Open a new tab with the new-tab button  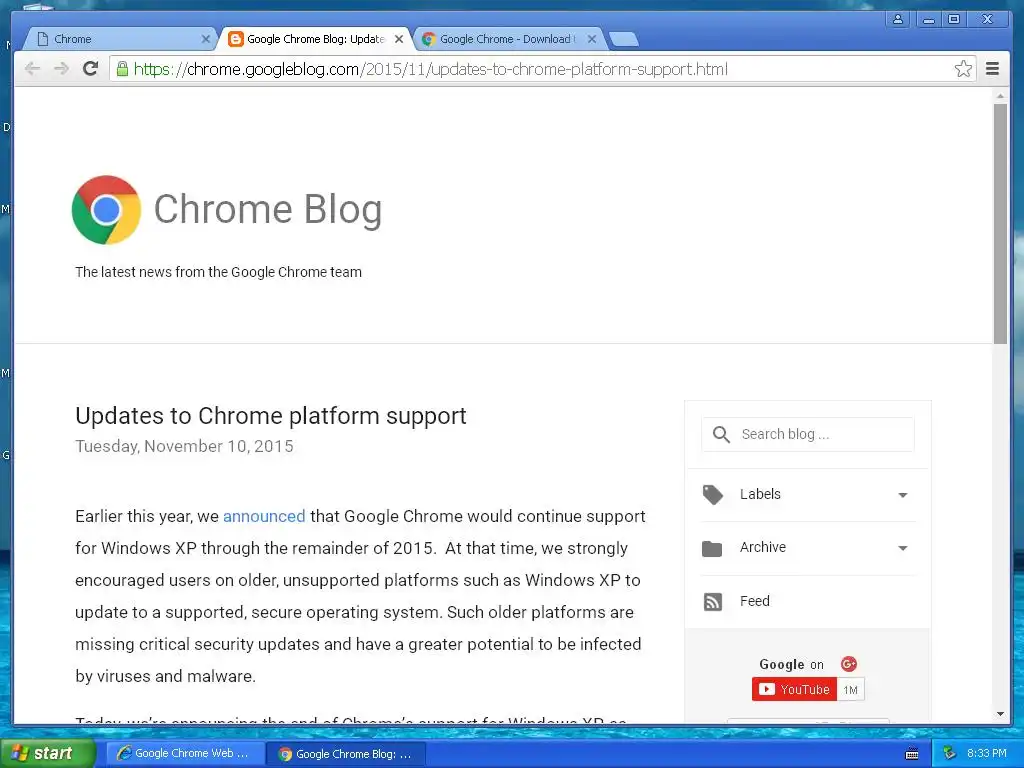[x=624, y=39]
